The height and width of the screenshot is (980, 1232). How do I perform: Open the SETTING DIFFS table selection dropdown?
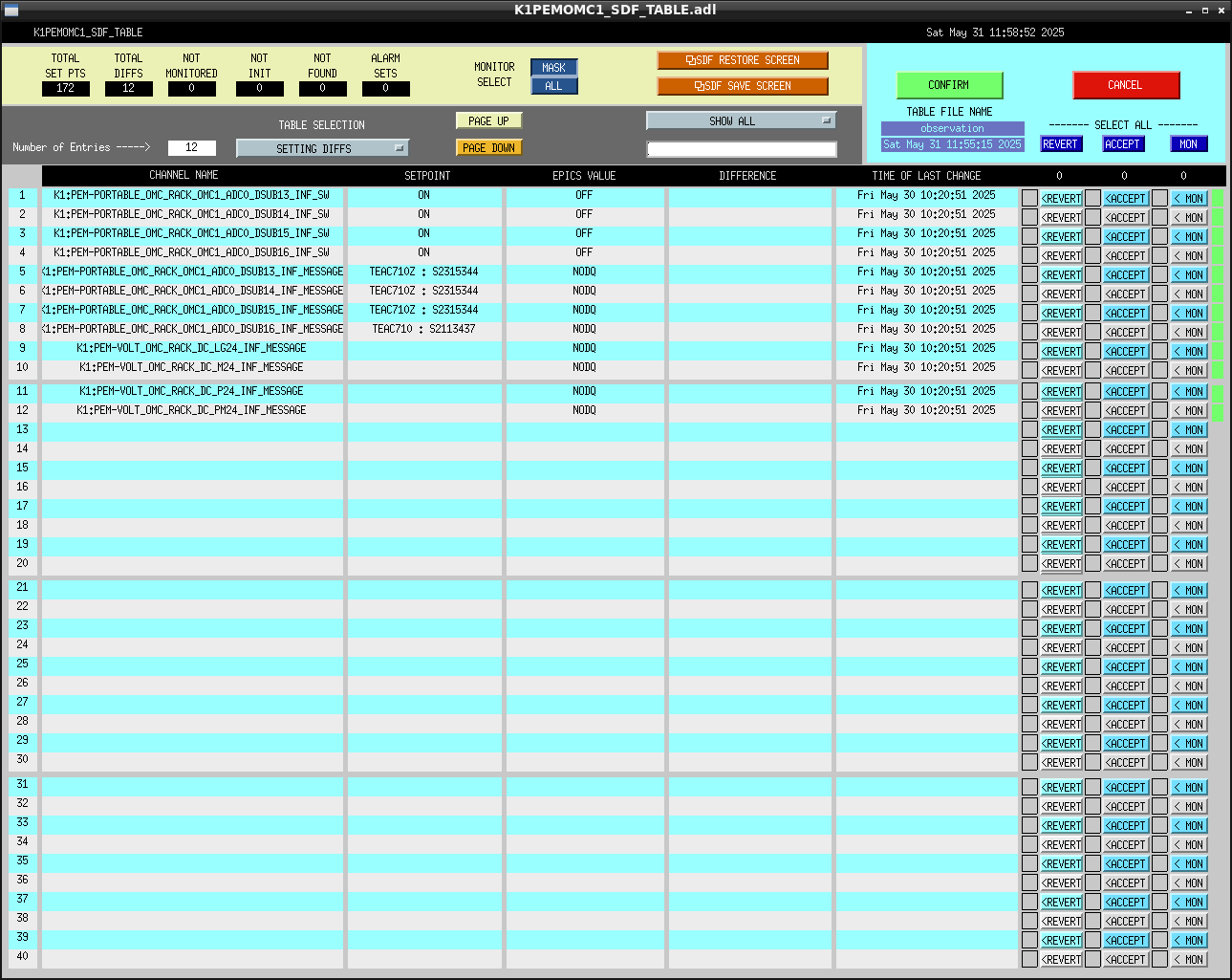(x=322, y=148)
